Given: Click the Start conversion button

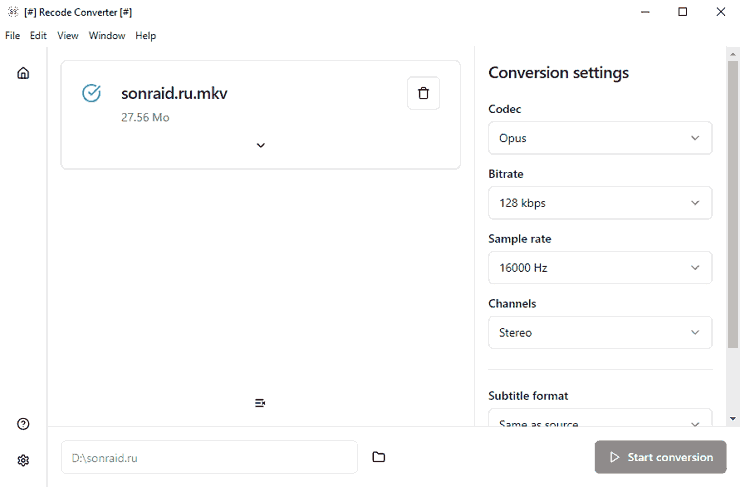Looking at the screenshot, I should pyautogui.click(x=660, y=457).
